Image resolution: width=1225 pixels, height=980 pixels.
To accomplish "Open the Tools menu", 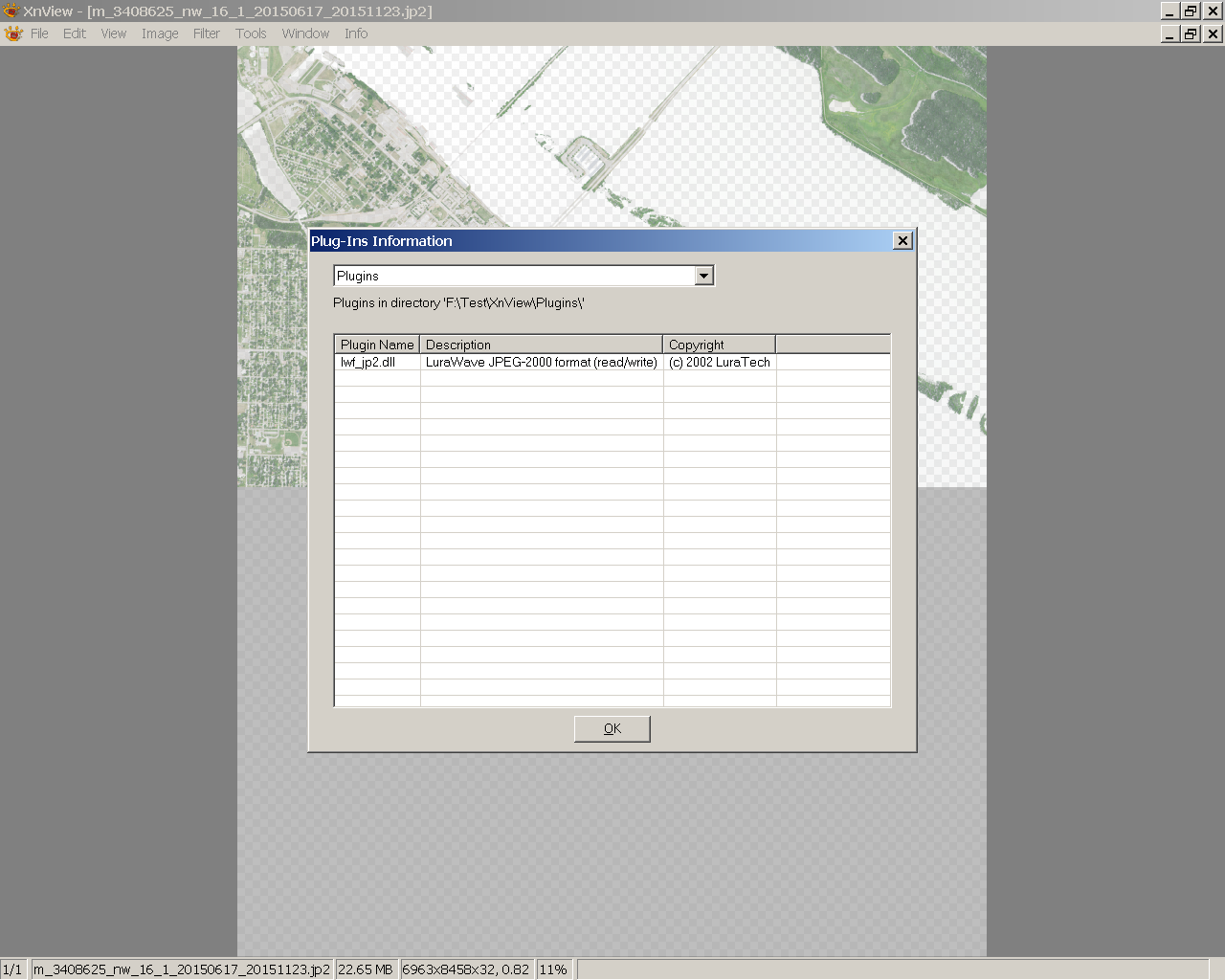I will [x=251, y=33].
